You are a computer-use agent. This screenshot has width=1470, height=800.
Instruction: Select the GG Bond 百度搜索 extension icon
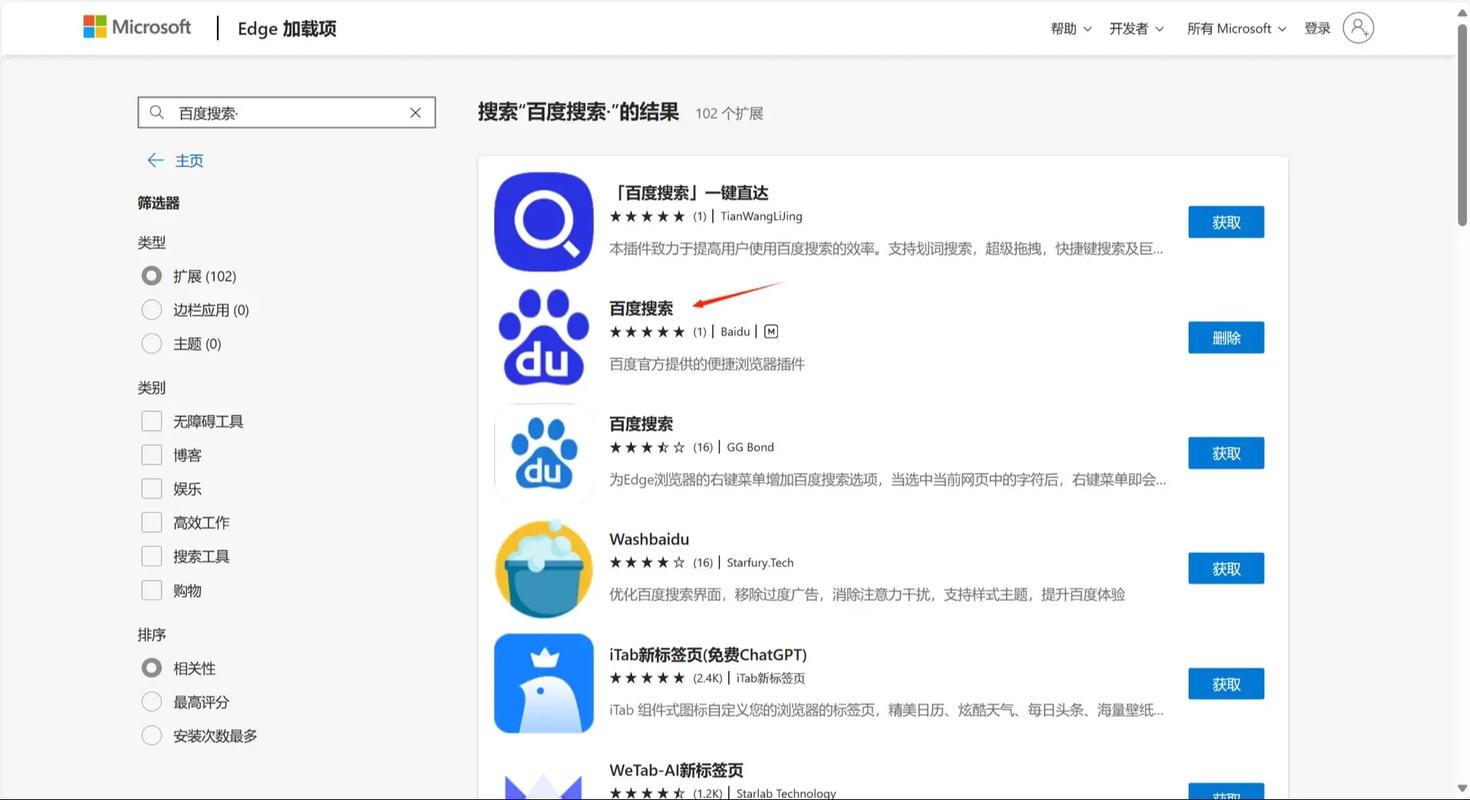(x=543, y=452)
